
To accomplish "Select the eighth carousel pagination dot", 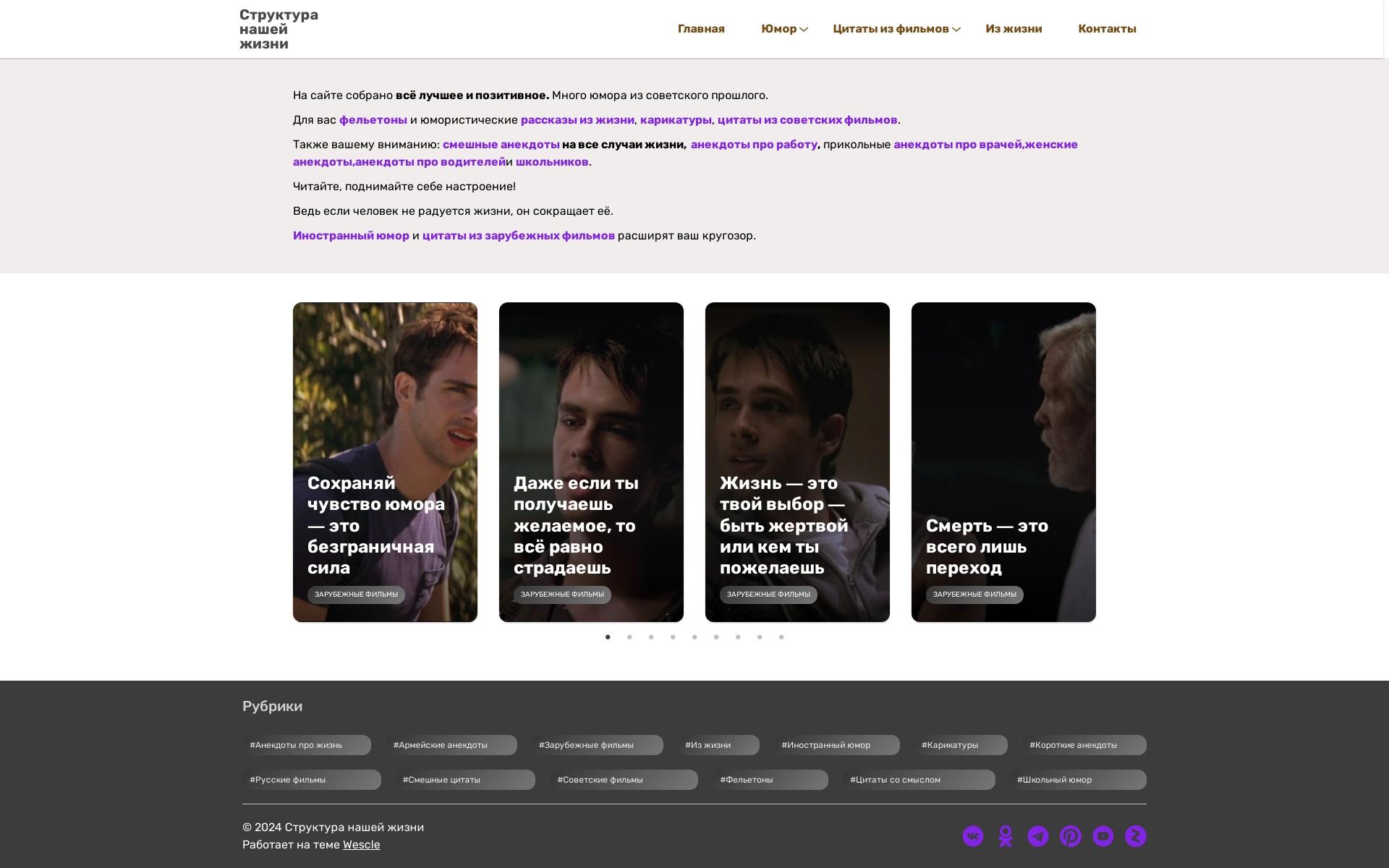I will 760,637.
